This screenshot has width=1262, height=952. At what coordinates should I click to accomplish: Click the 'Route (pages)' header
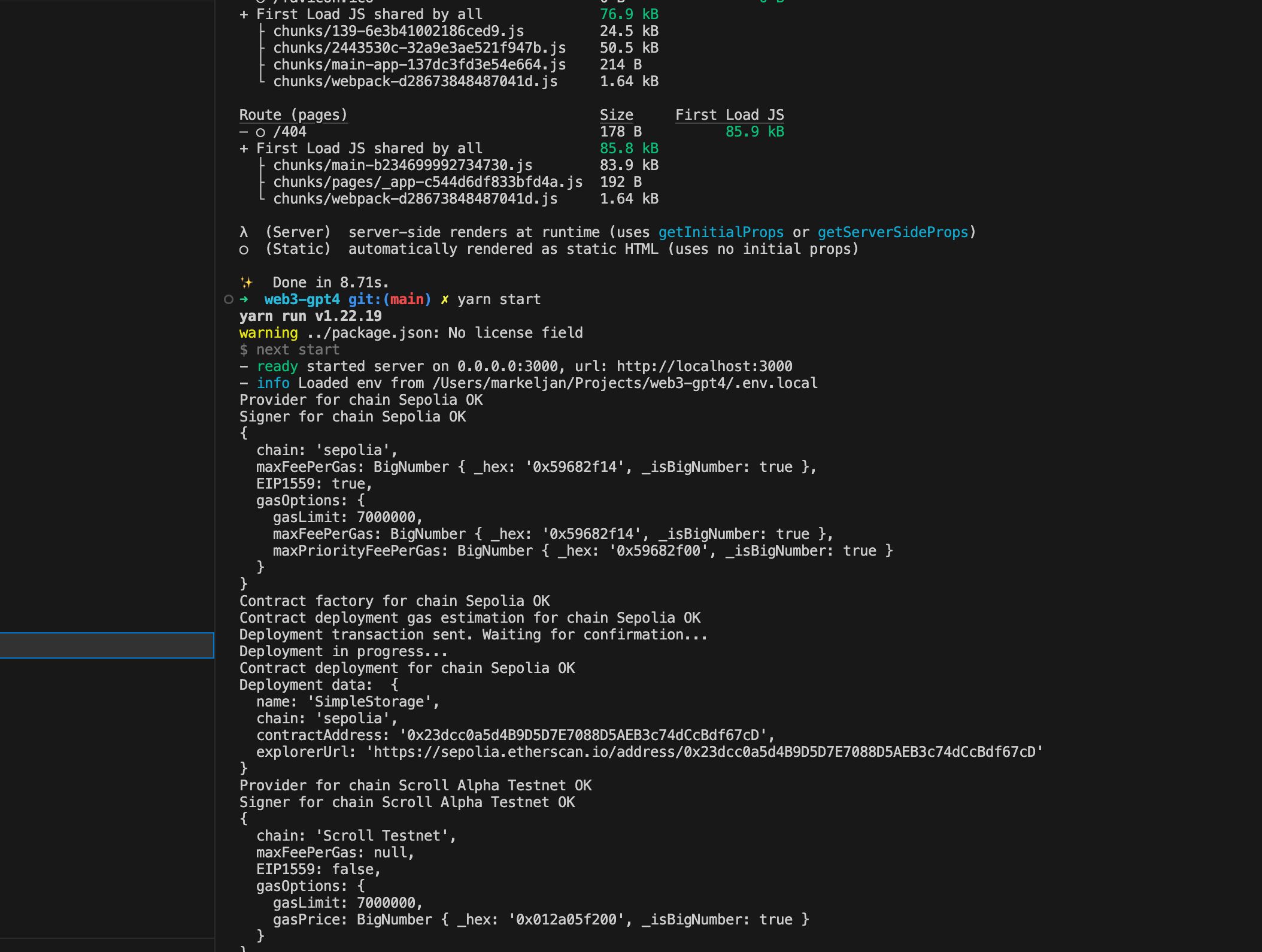click(293, 115)
